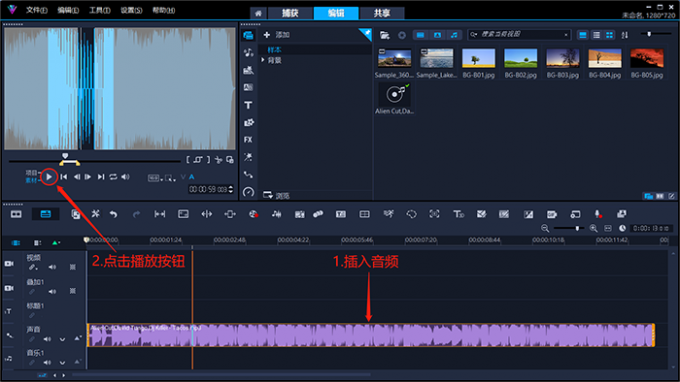Toggle repeat playback loop
Viewport: 680px width, 382px height.
click(x=113, y=176)
